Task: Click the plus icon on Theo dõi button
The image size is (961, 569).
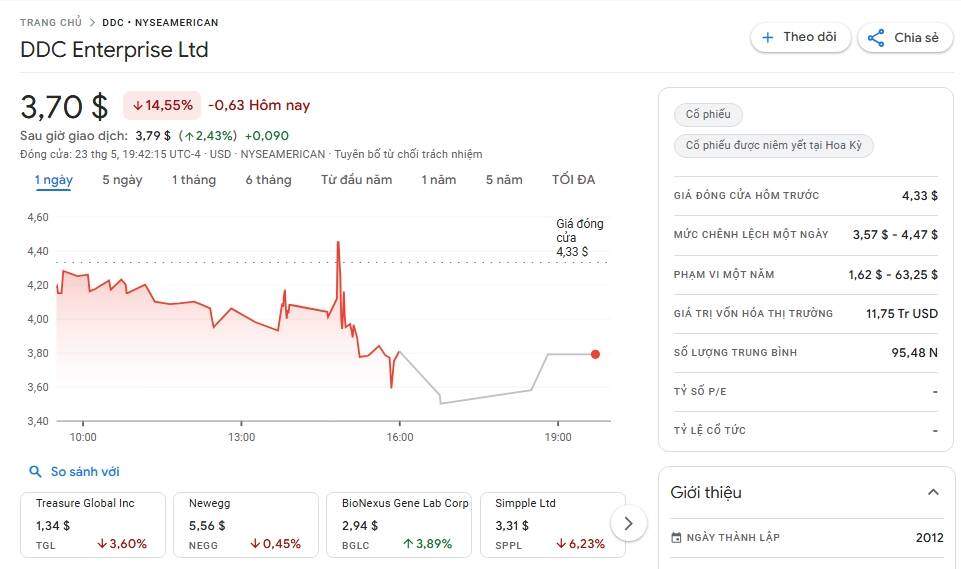Action: click(x=767, y=37)
